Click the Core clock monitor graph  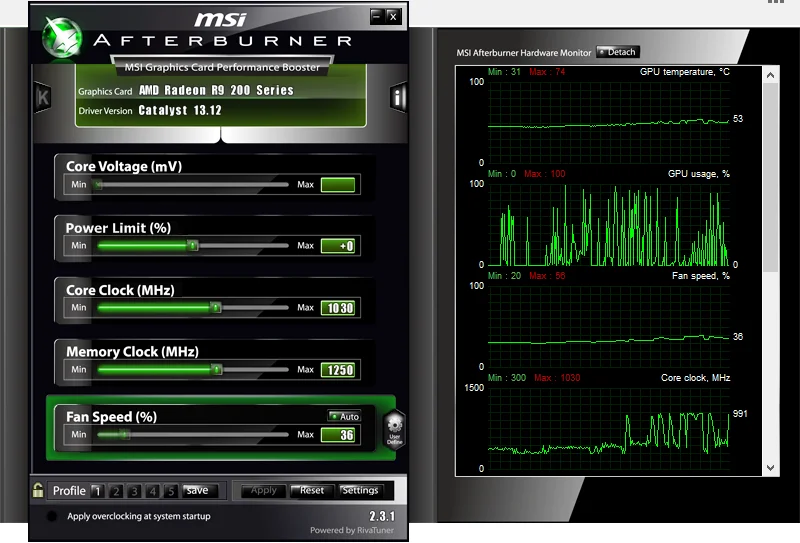[608, 429]
